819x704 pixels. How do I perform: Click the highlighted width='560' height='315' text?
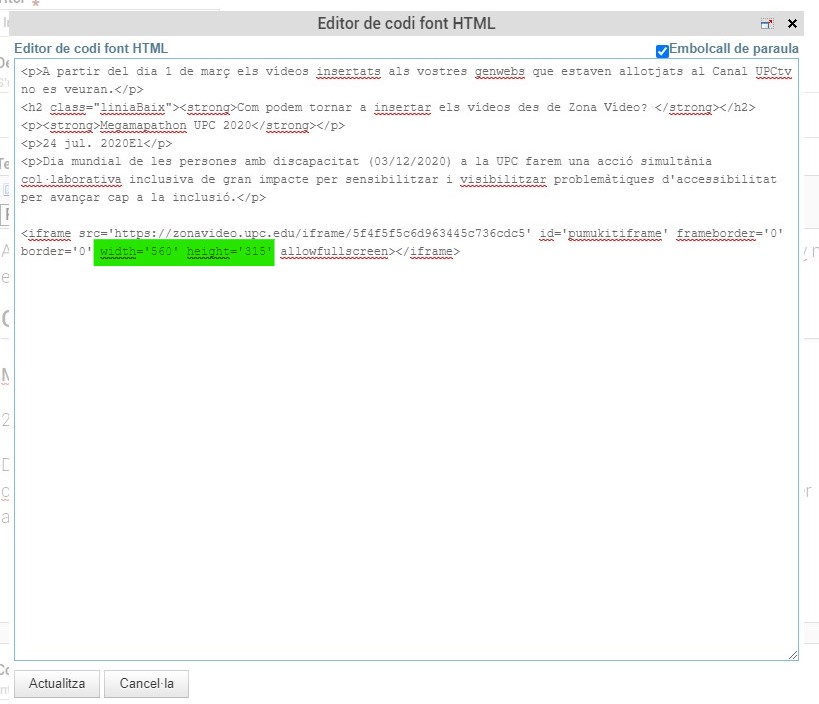click(184, 252)
